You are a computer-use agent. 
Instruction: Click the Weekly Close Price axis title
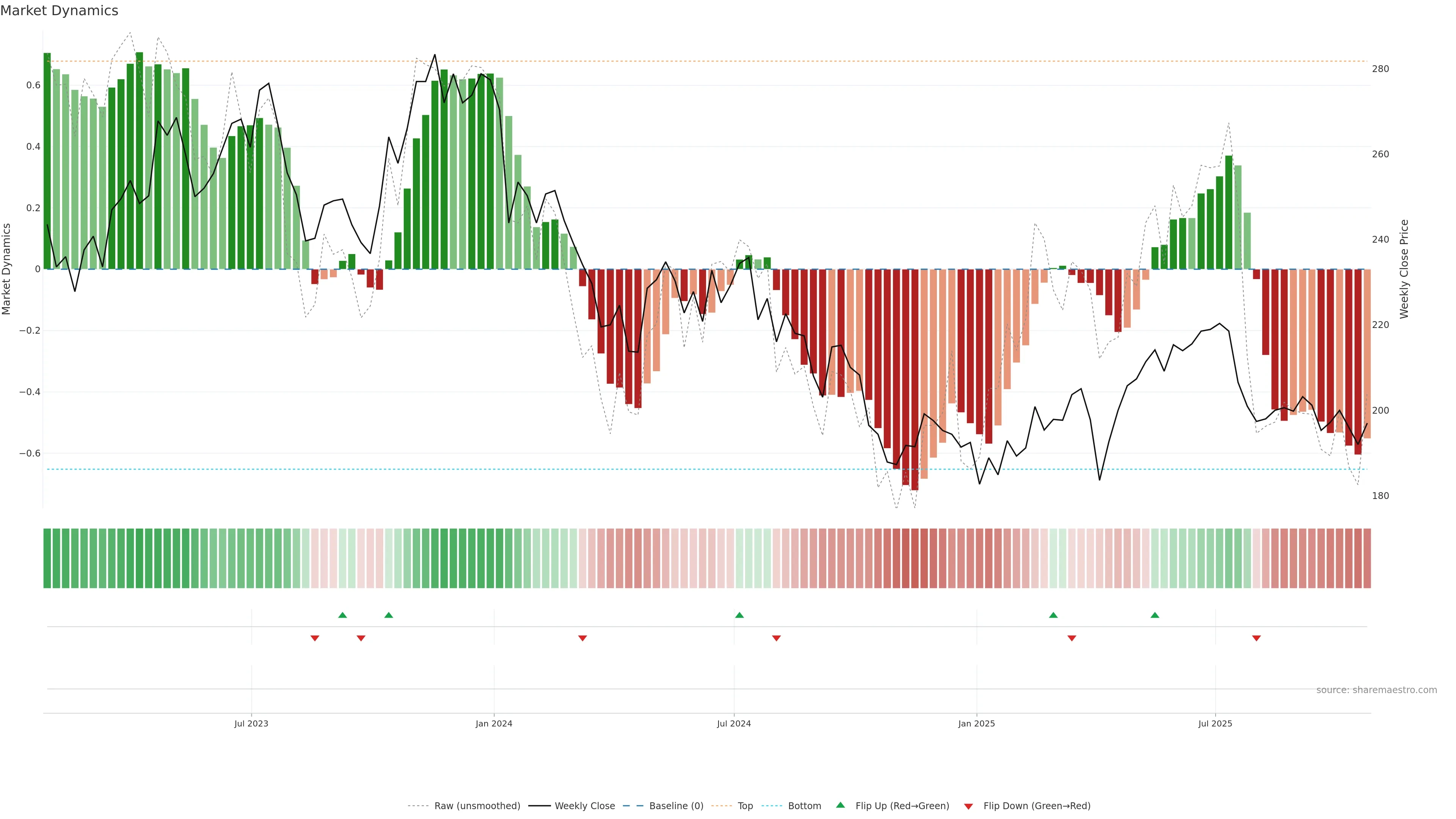[1404, 269]
